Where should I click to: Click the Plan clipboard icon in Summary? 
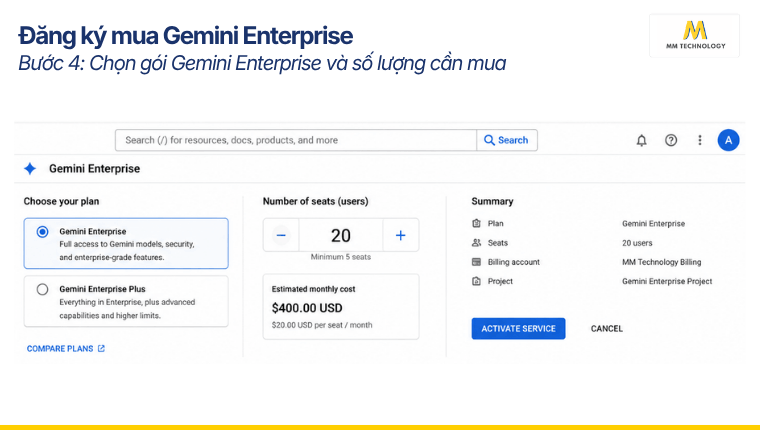pos(476,223)
